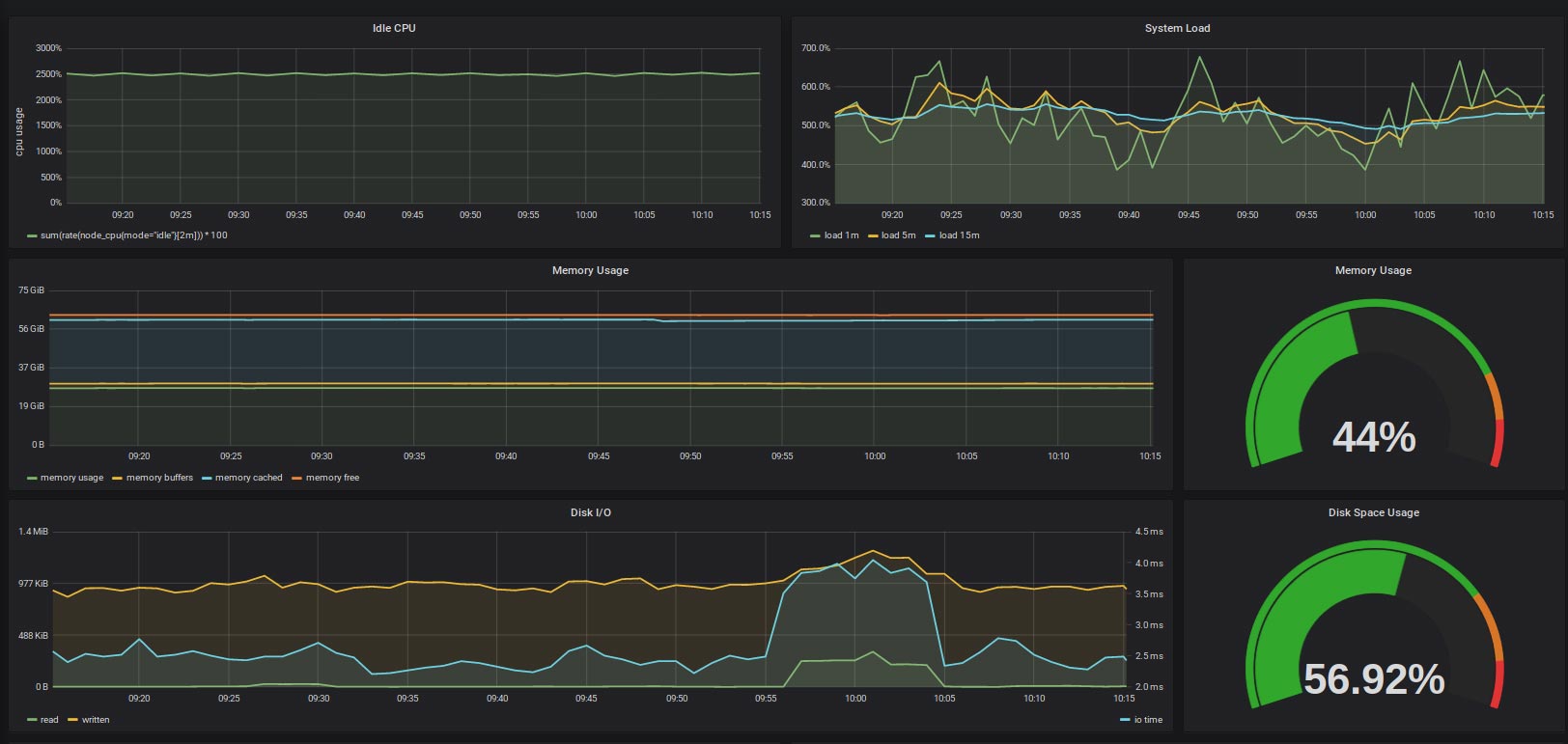Click the 75 GiB label on Memory Usage axis
Screen dimensions: 1568x744
click(x=31, y=290)
